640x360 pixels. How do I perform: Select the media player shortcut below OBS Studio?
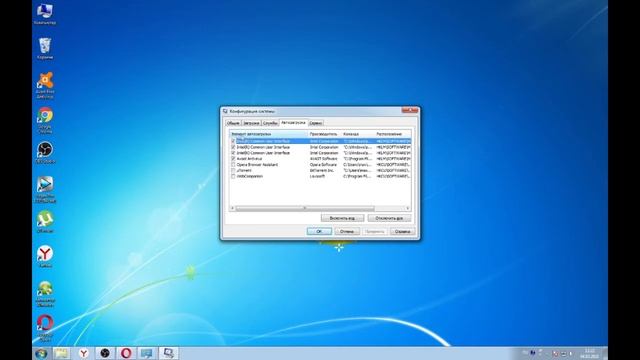coord(45,189)
